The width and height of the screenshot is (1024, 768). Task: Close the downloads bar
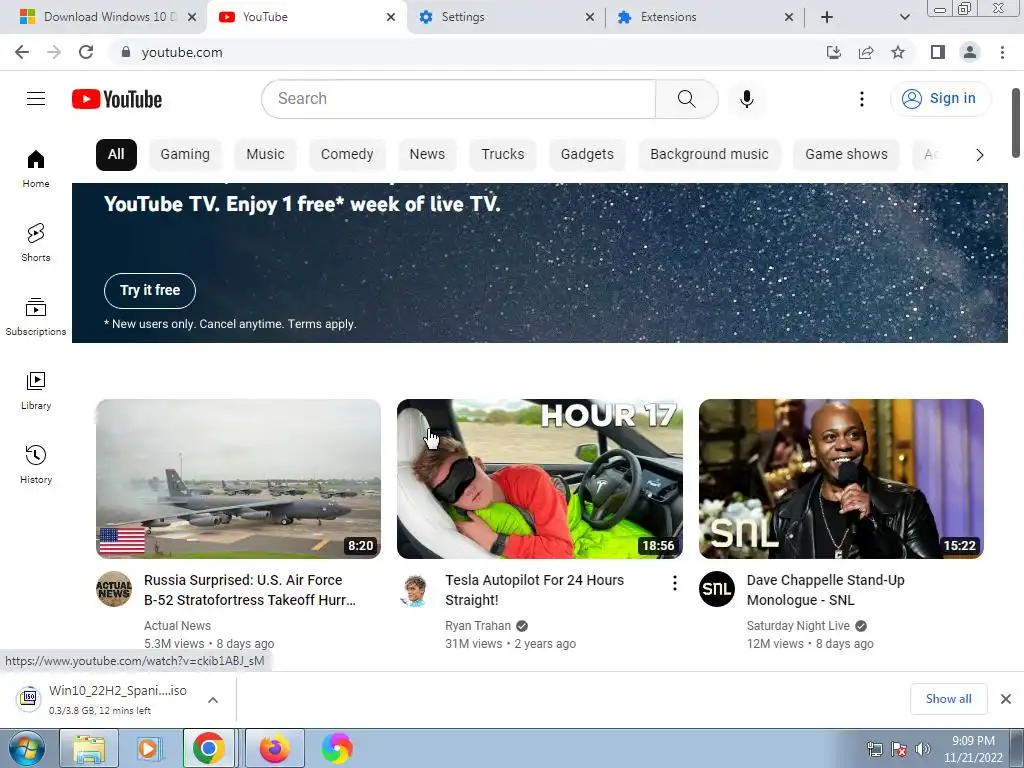[1006, 699]
